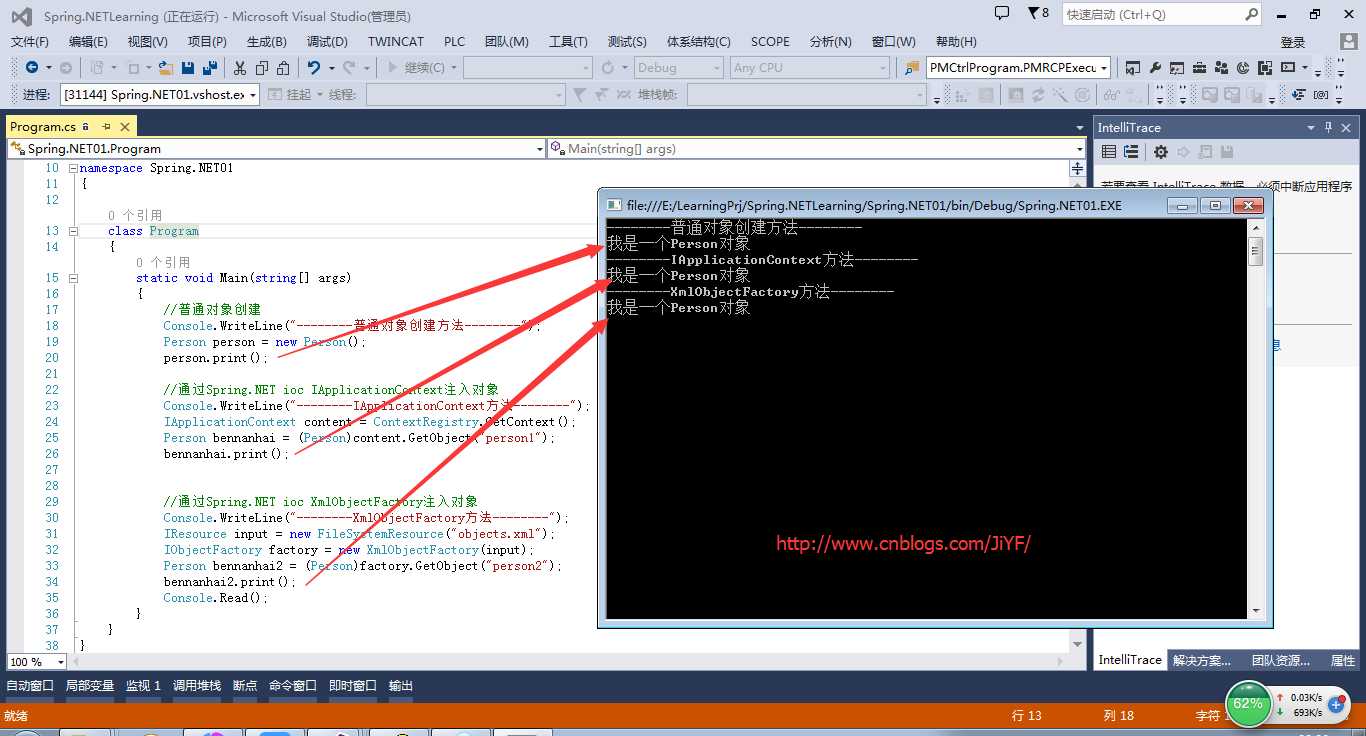1366x736 pixels.
Task: Open the SCOPE menu
Action: point(770,42)
